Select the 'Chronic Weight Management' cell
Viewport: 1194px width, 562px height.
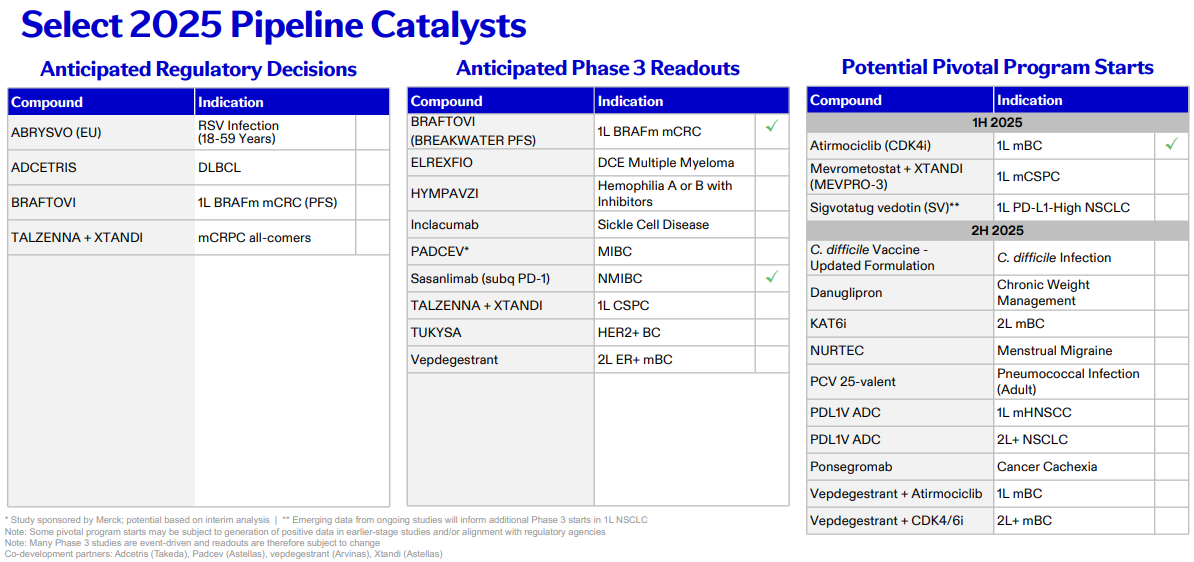tap(1074, 292)
